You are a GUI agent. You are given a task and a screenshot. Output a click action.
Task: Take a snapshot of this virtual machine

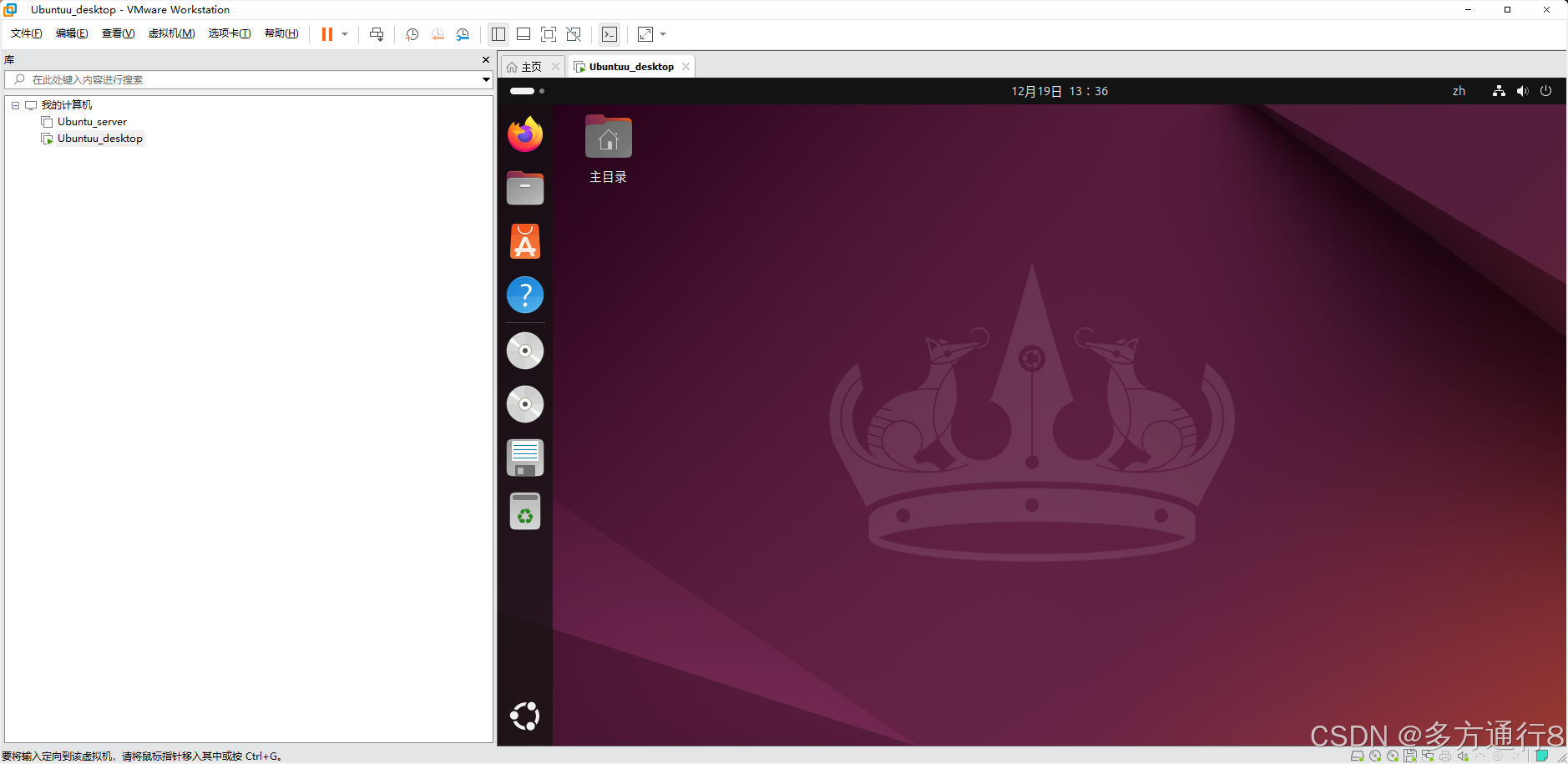[410, 34]
